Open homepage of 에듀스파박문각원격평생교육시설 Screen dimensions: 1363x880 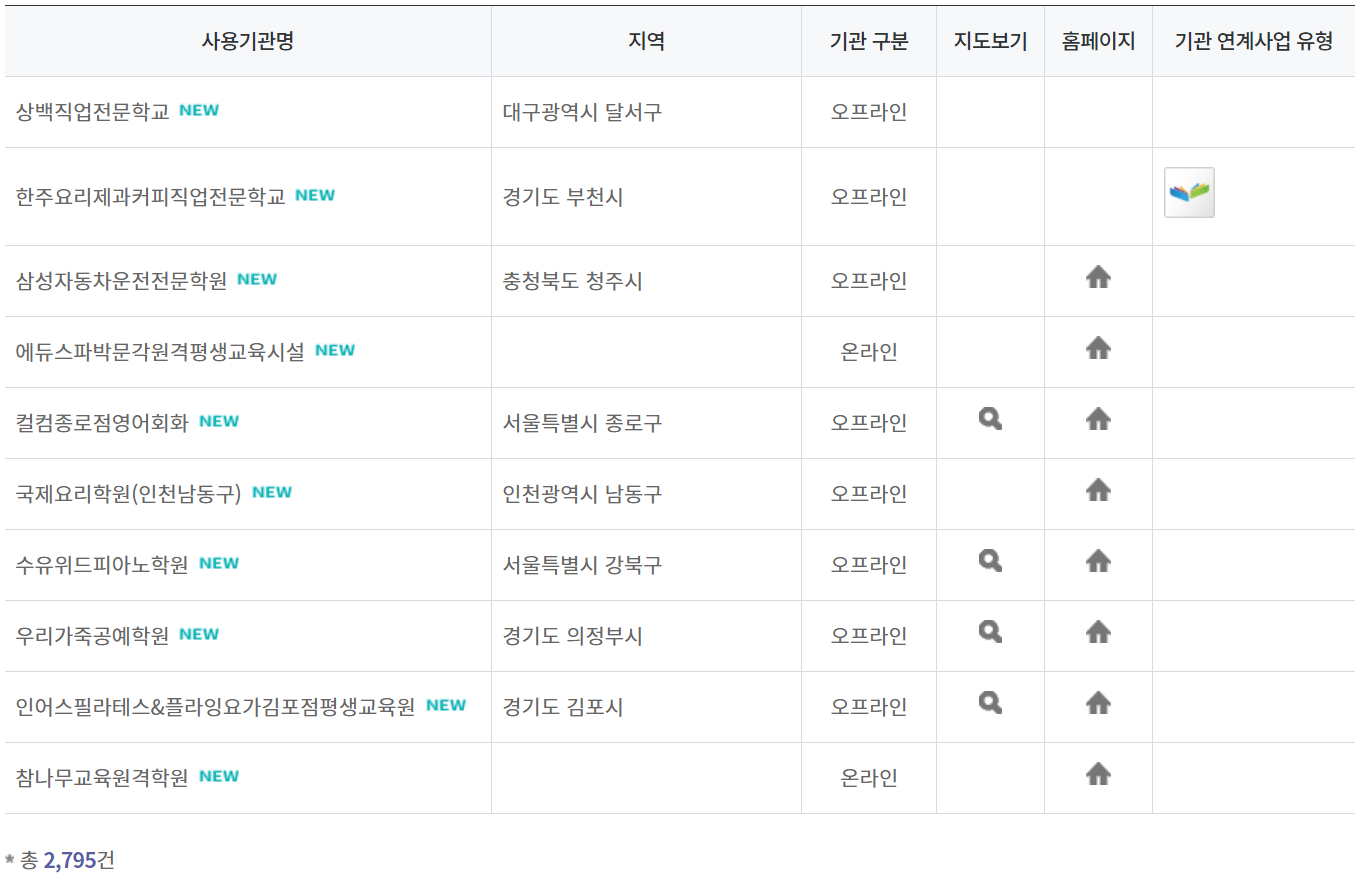click(1097, 348)
